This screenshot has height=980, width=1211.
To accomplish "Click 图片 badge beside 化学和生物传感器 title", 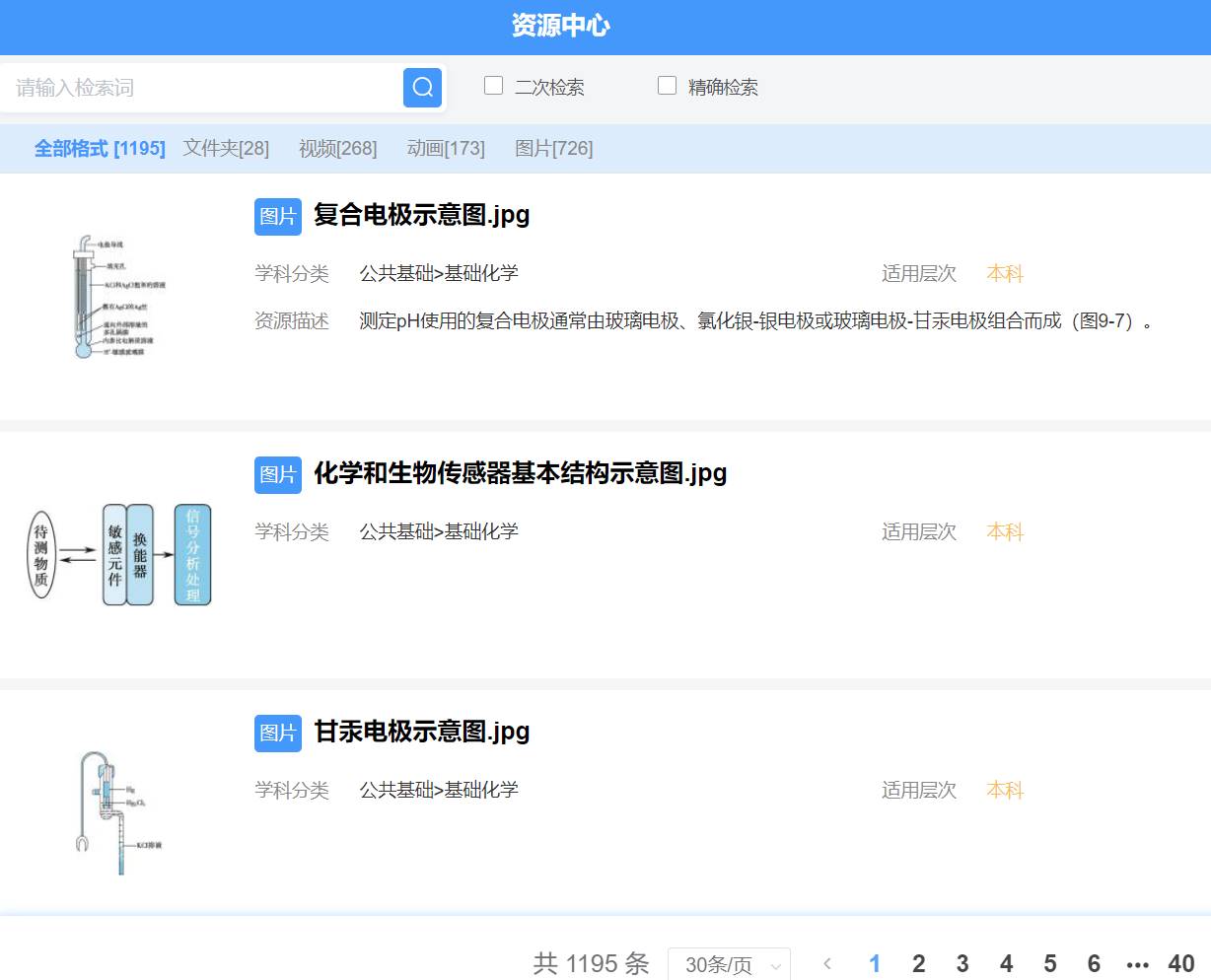I will coord(278,474).
